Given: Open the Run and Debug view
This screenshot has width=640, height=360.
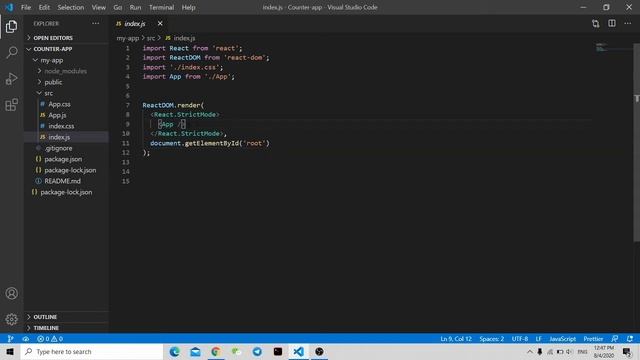Looking at the screenshot, I should (11, 78).
